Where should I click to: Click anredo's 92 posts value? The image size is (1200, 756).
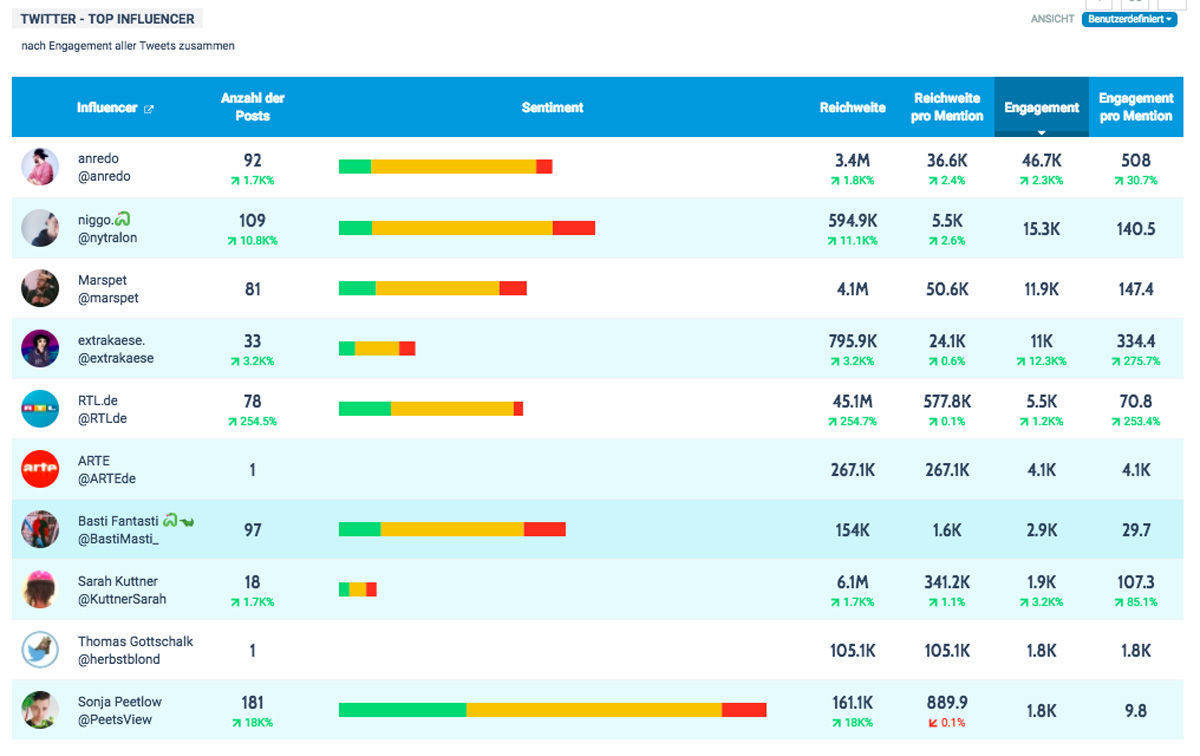[253, 160]
